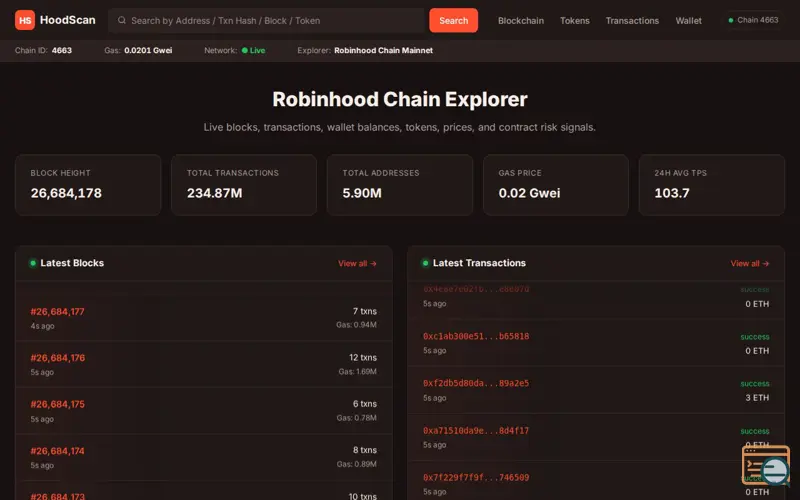800x500 pixels.
Task: Open the Tokens menu
Action: click(574, 20)
